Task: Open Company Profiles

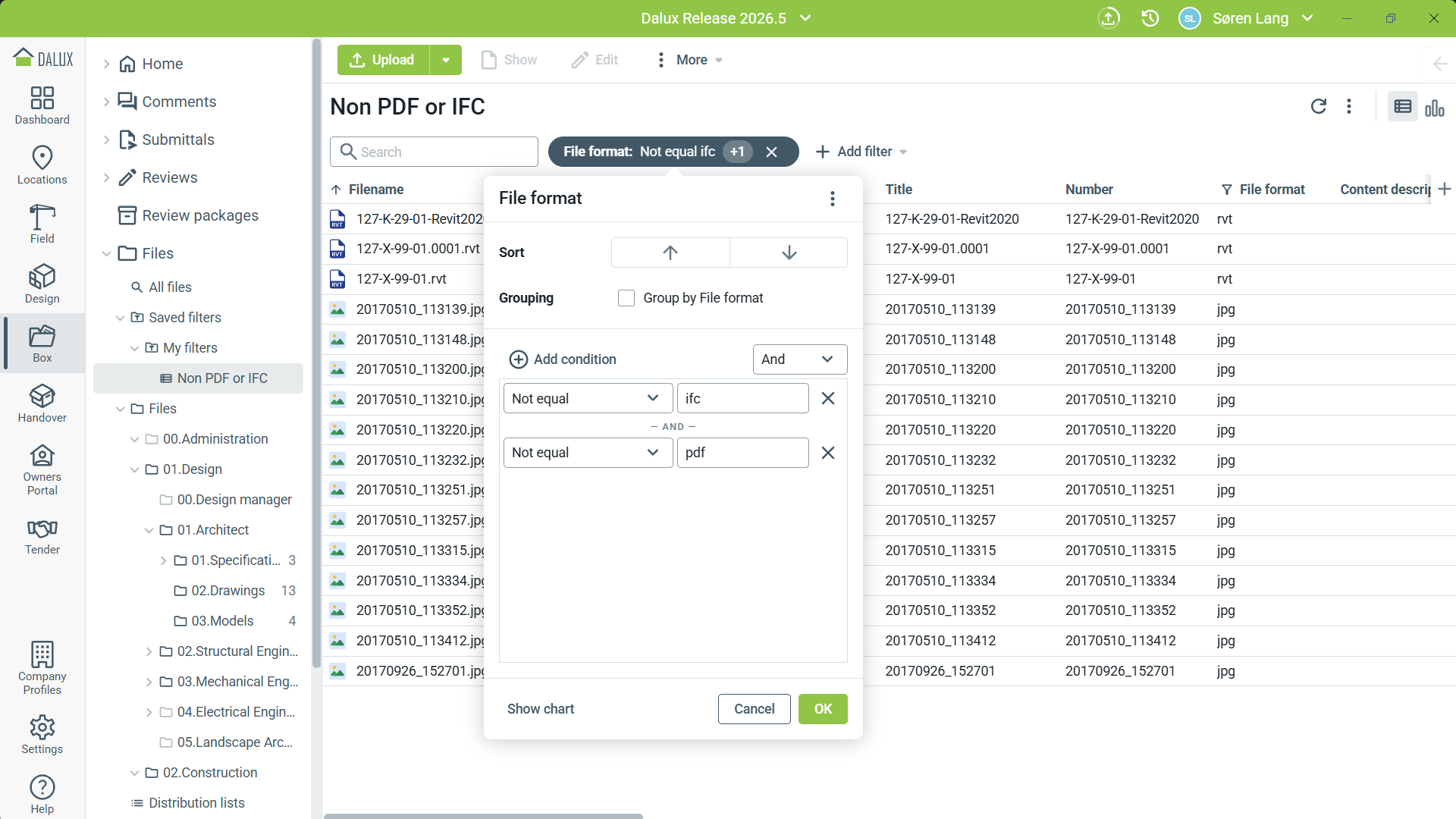Action: pos(42,668)
